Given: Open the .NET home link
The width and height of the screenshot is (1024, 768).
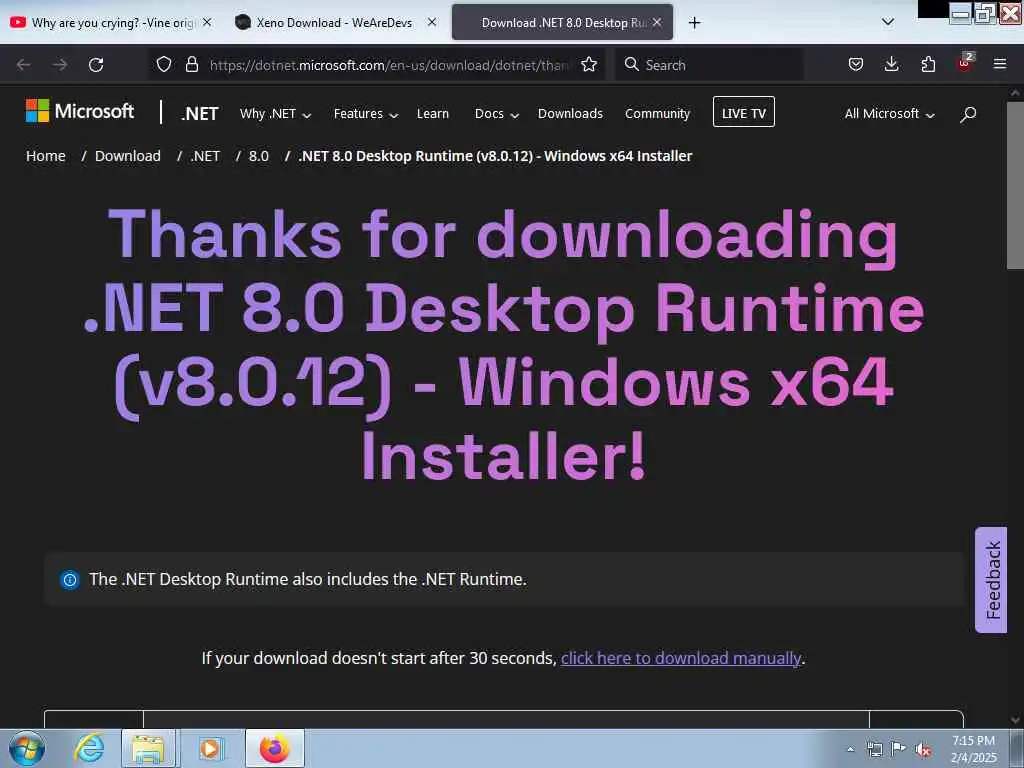Looking at the screenshot, I should click(200, 114).
